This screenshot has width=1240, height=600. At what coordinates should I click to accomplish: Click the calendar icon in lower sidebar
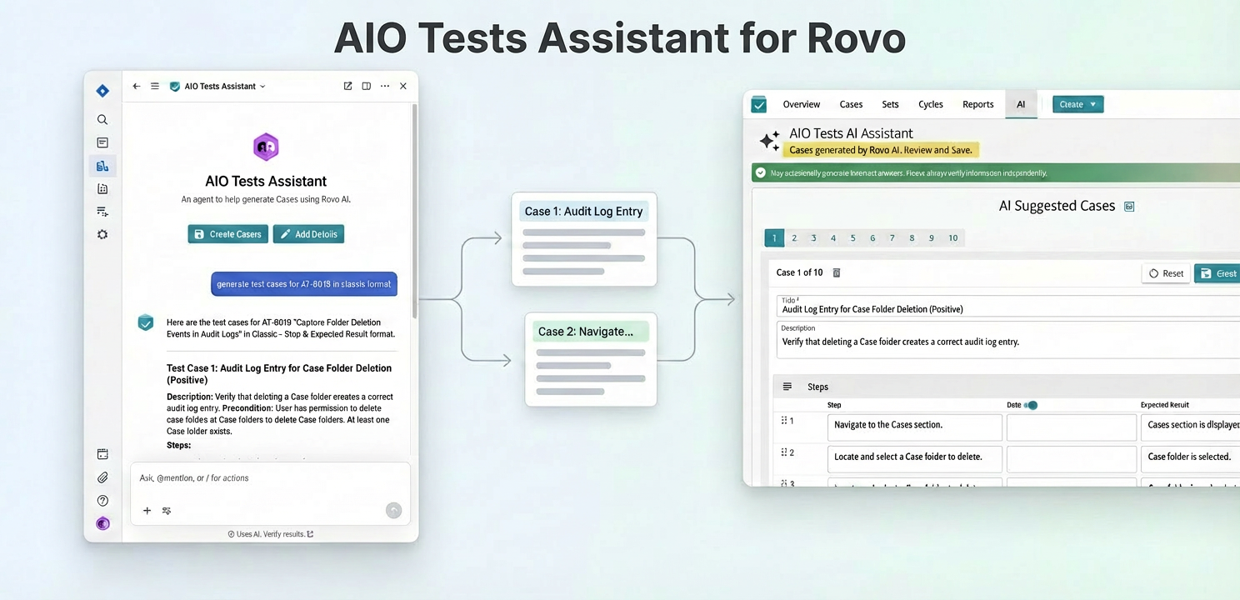click(x=102, y=454)
